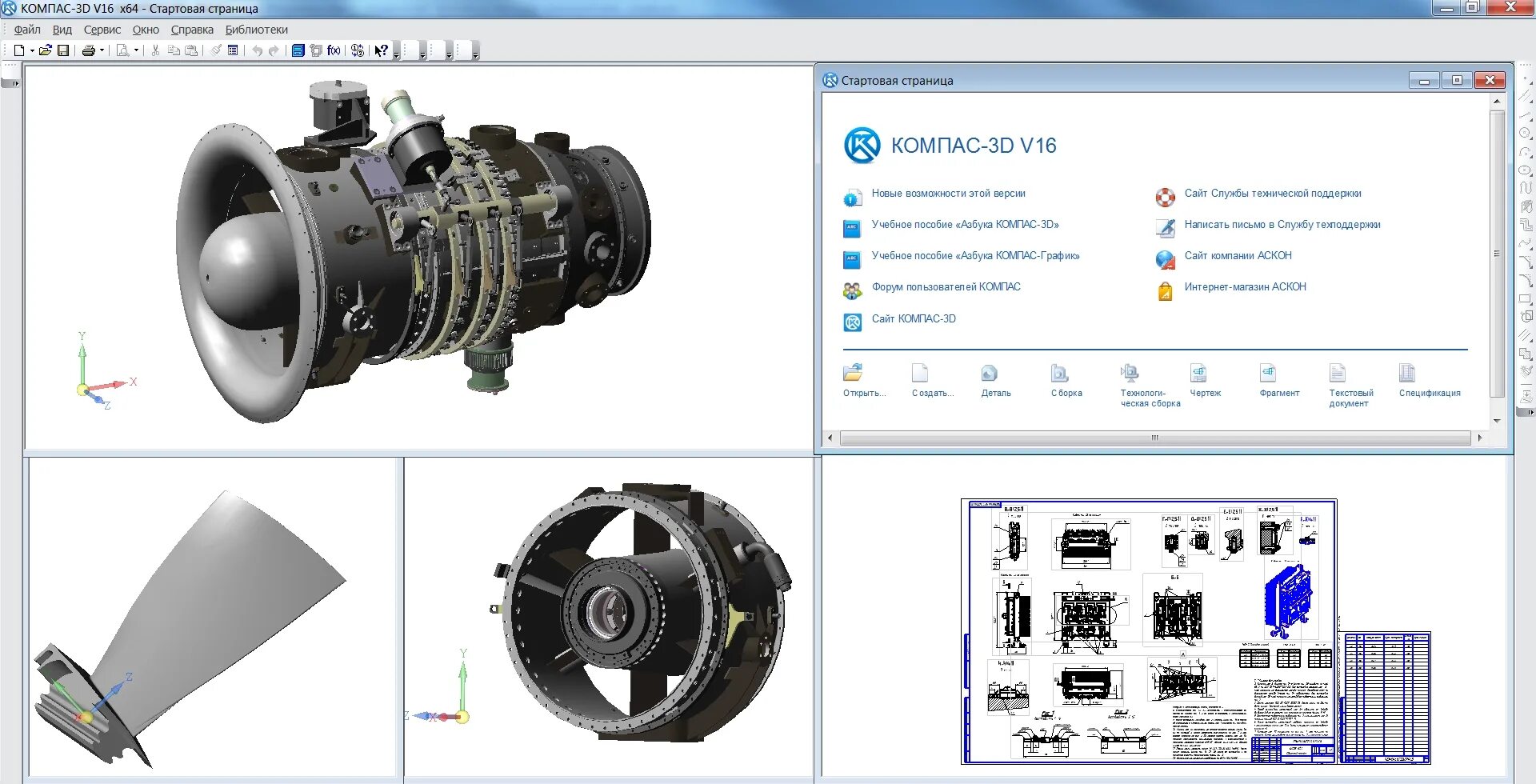
Task: Create new Чертеж document icon
Action: 1198,373
